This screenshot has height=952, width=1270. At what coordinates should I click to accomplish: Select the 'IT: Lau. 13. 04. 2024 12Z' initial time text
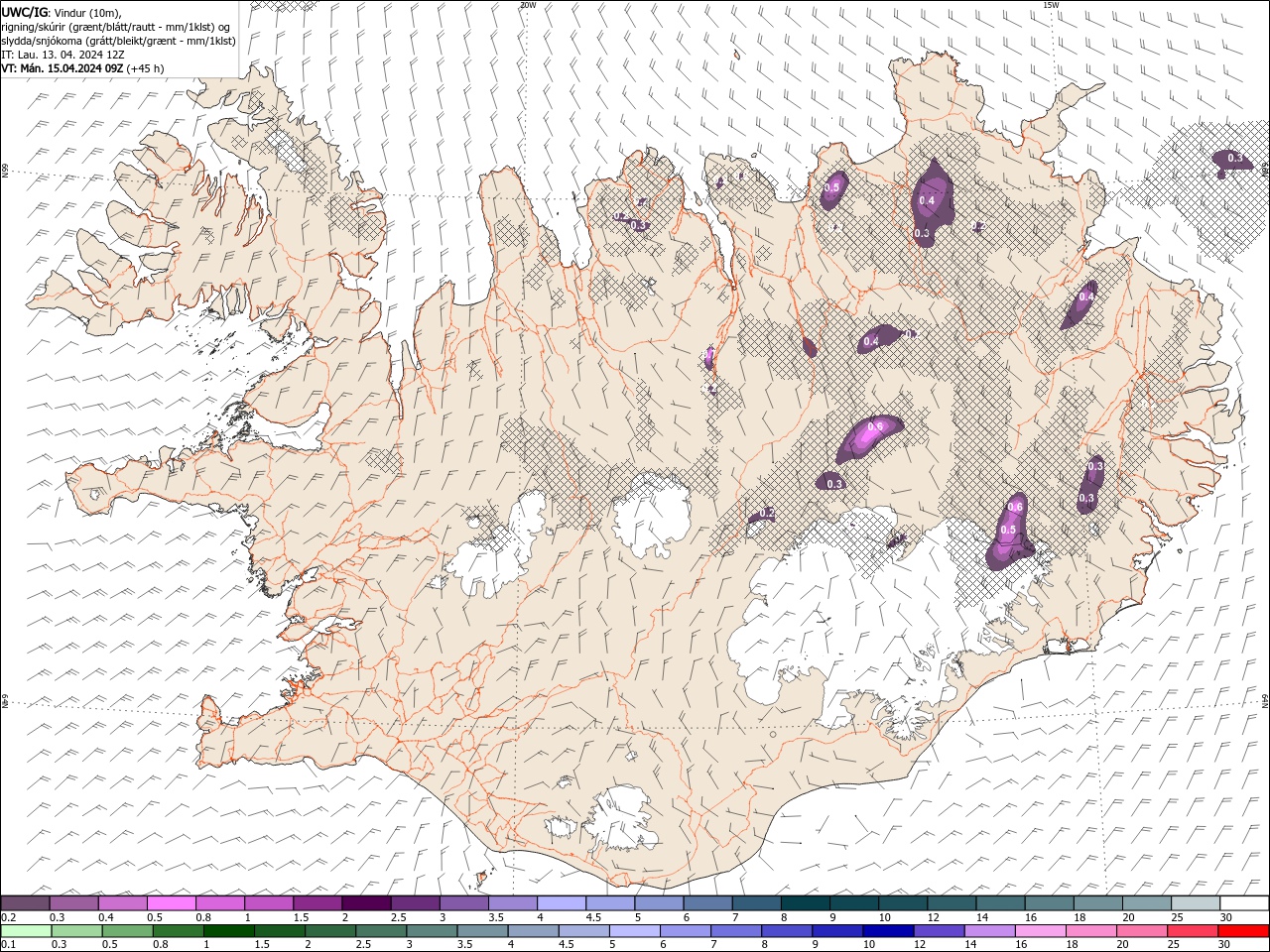coord(63,55)
